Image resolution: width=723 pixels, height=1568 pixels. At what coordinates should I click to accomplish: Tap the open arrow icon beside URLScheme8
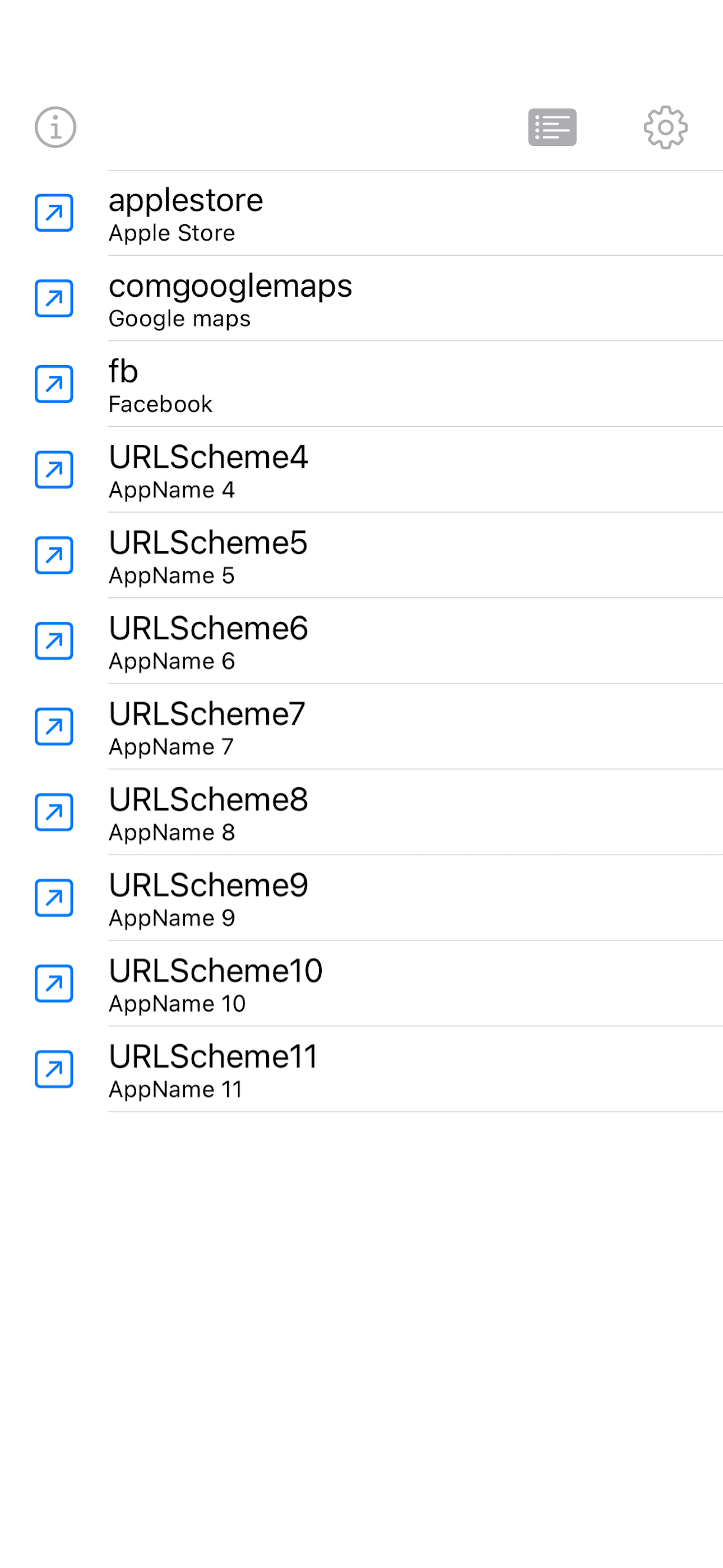(x=54, y=813)
